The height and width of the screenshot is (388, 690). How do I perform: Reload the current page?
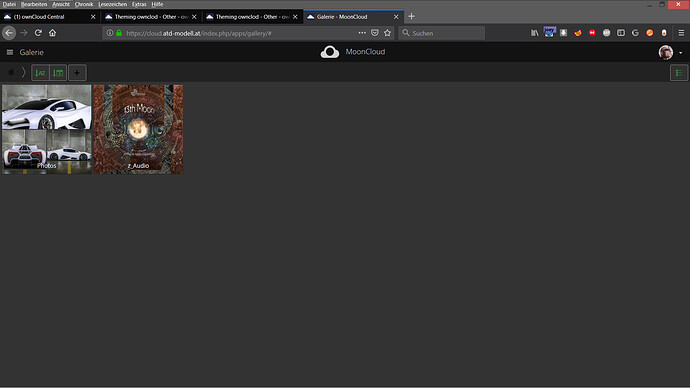(38, 33)
